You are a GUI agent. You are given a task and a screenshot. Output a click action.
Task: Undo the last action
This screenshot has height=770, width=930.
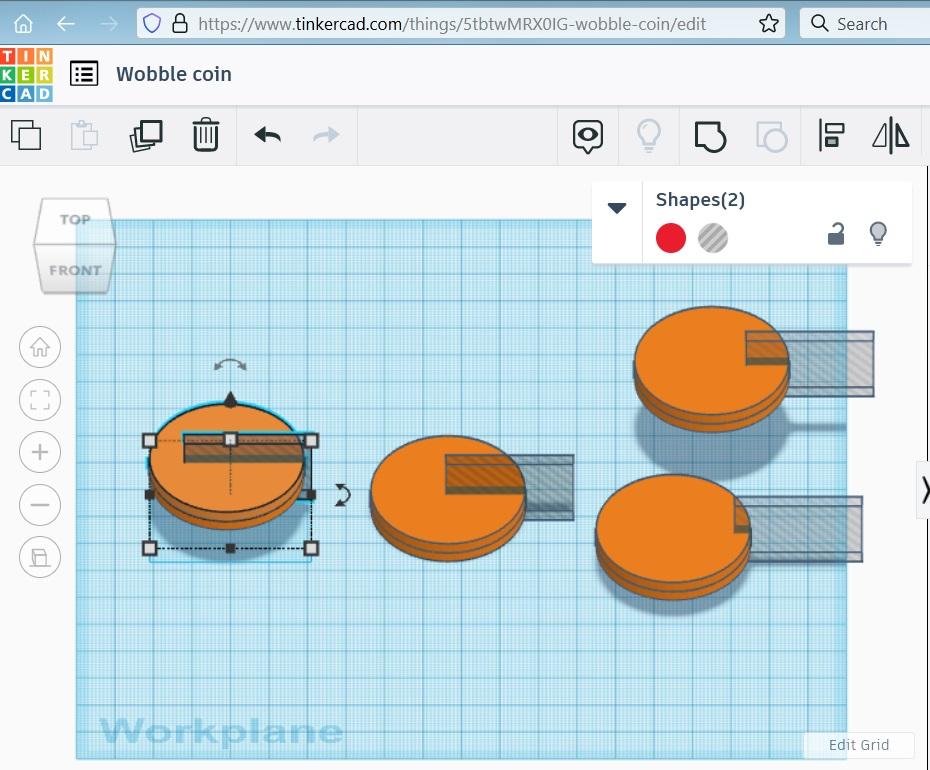coord(267,135)
